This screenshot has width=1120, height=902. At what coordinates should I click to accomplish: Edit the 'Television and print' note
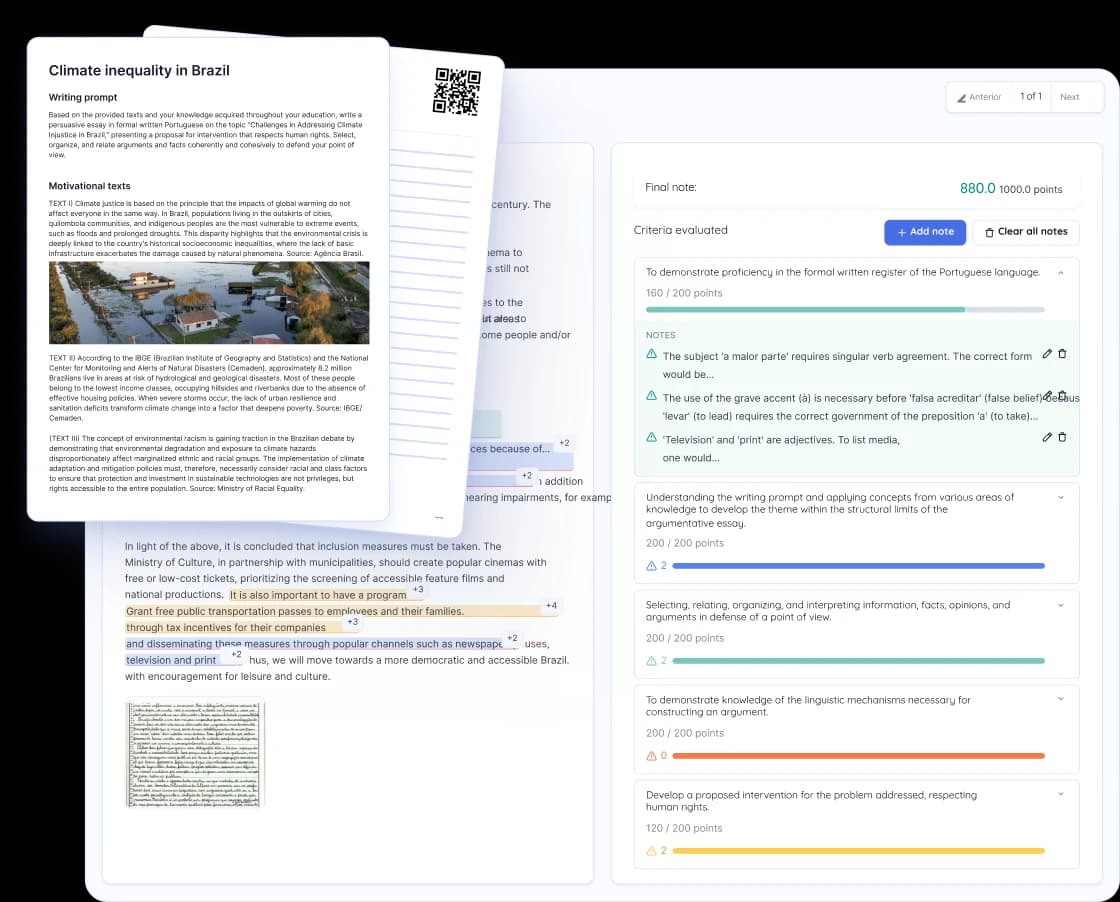click(x=1046, y=438)
